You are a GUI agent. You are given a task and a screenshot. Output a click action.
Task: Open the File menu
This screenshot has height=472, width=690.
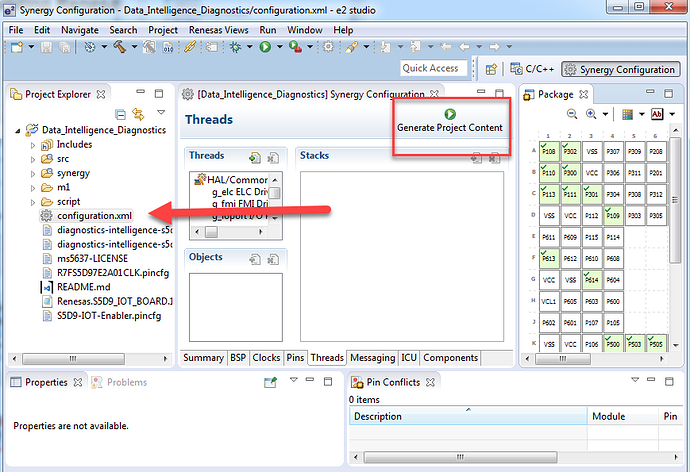click(x=16, y=30)
